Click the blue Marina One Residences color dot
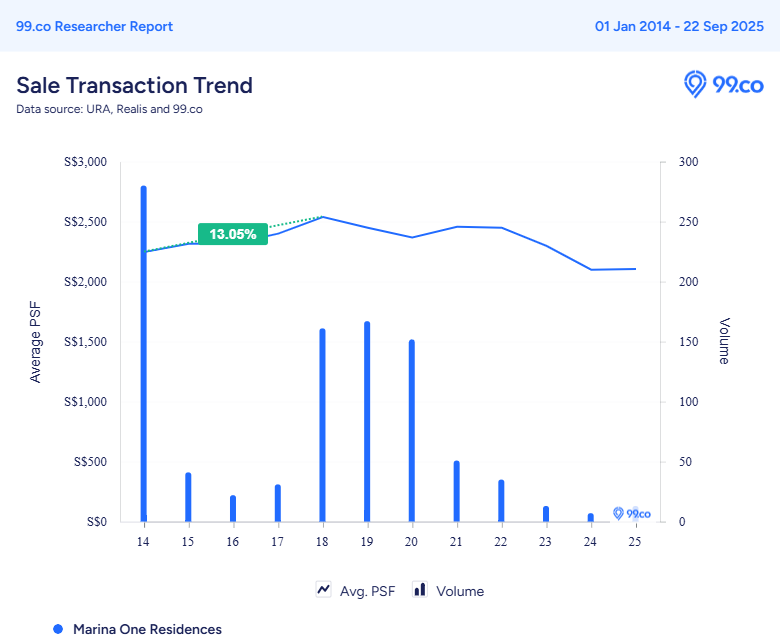This screenshot has width=780, height=644. pos(58,629)
